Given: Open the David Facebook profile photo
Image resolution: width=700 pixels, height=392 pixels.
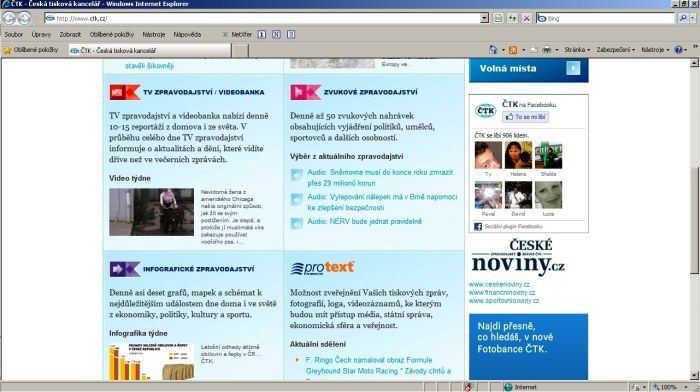Looking at the screenshot, I should coord(518,195).
